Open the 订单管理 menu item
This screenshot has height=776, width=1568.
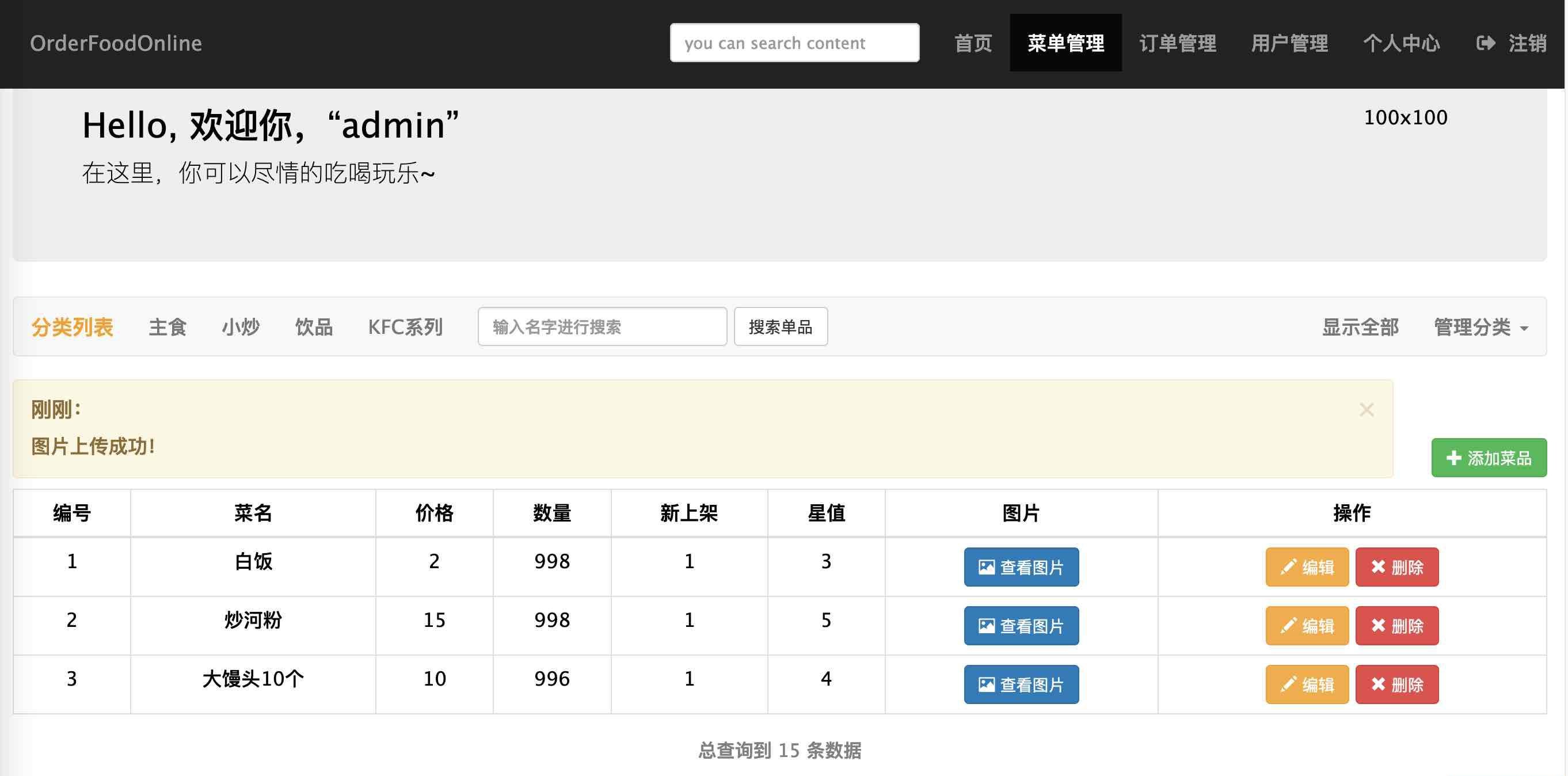[x=1178, y=43]
